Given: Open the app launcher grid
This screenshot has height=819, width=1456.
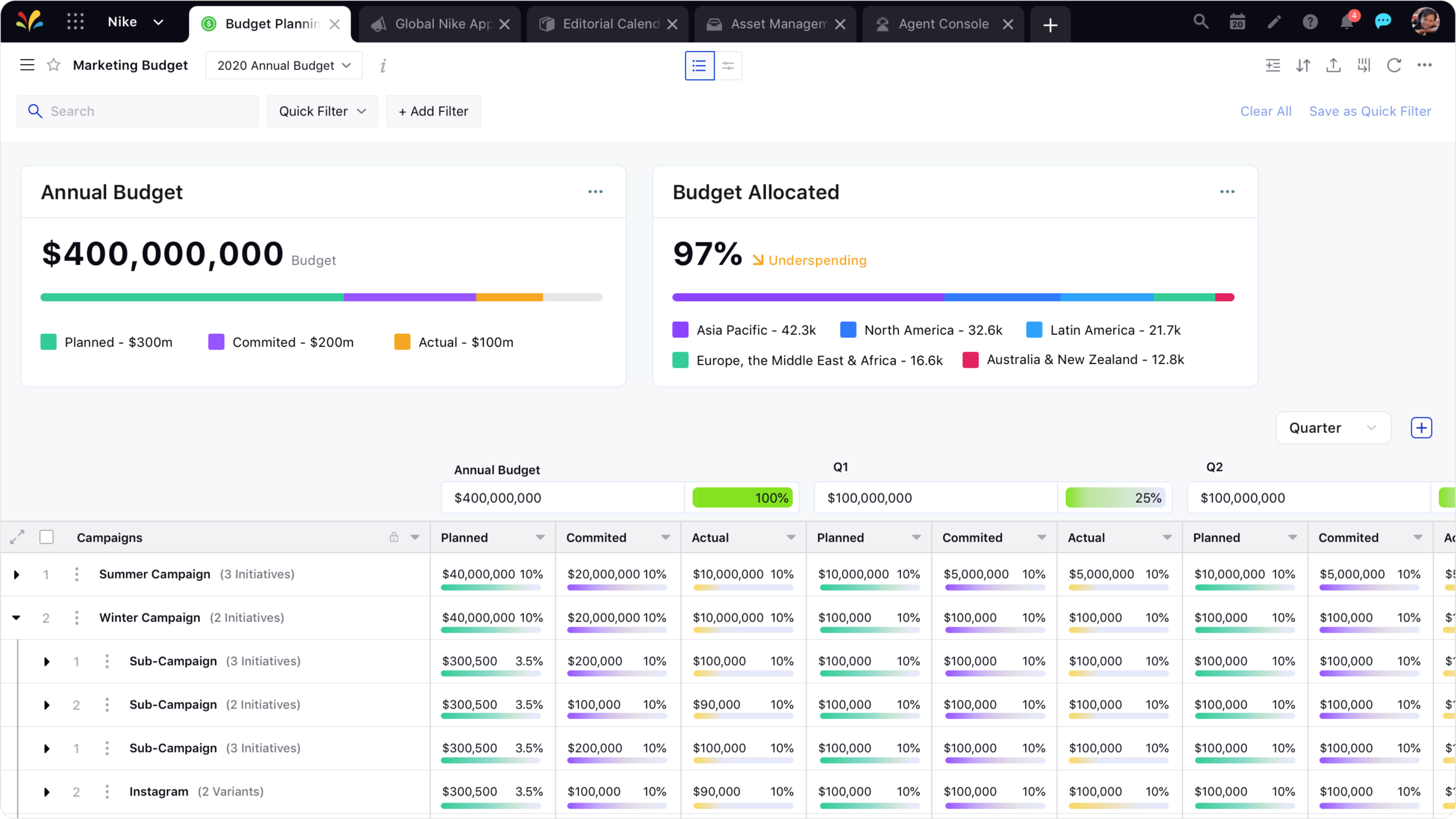Looking at the screenshot, I should pos(75,22).
